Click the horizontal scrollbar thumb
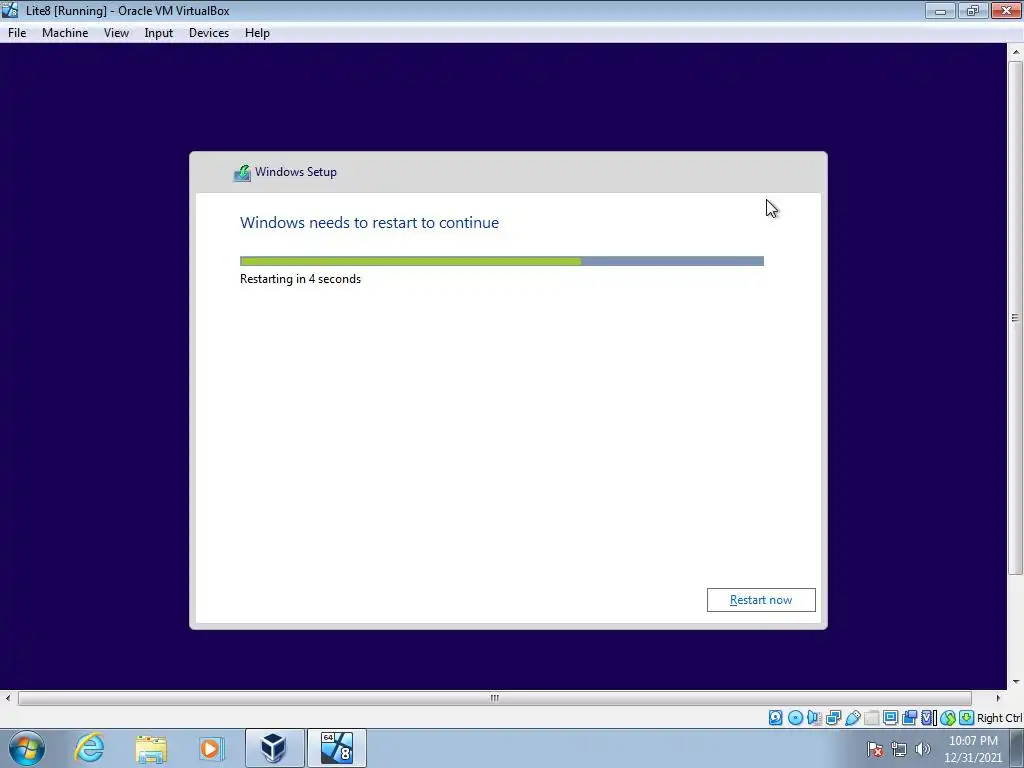The image size is (1024, 768). tap(494, 698)
